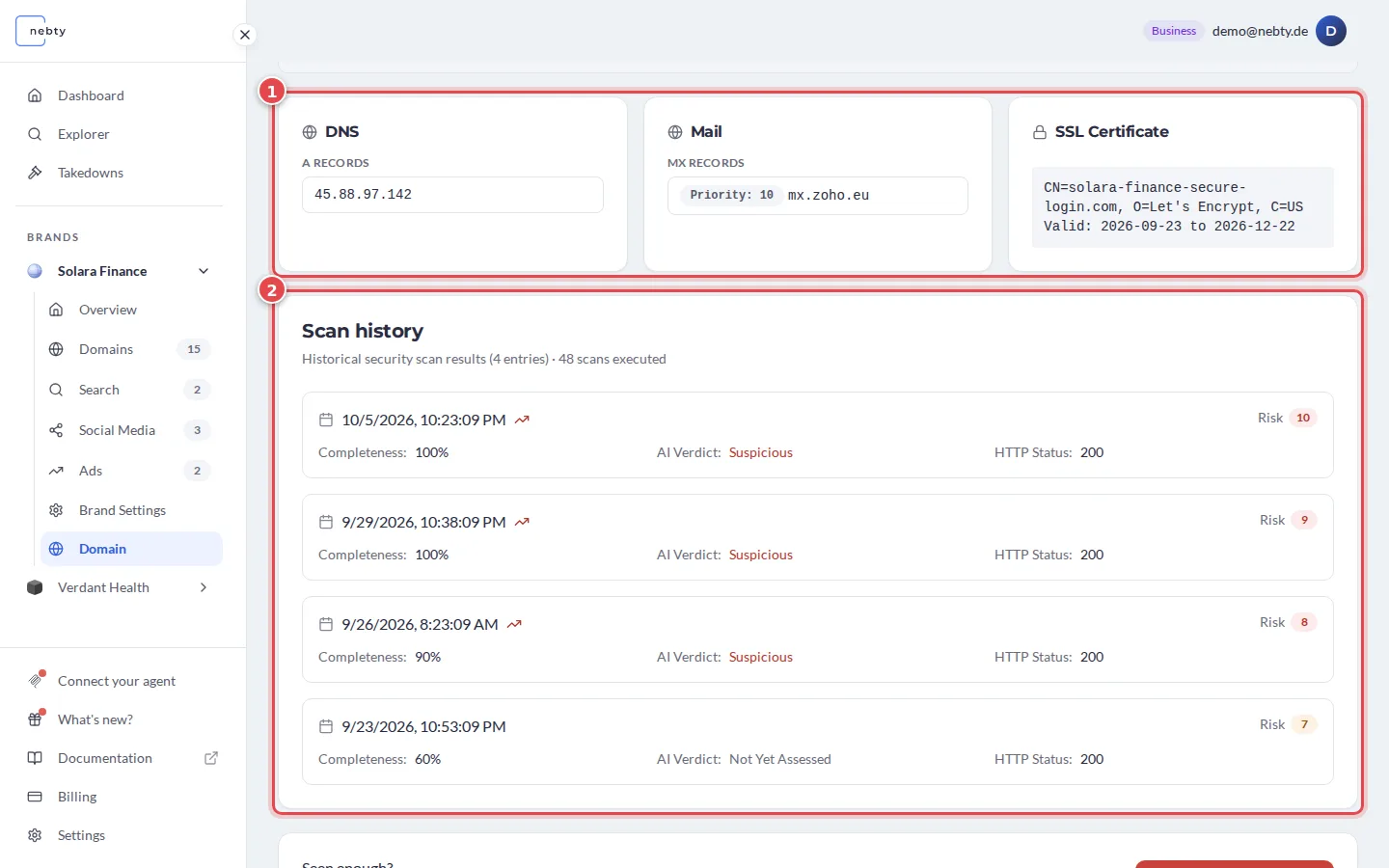The height and width of the screenshot is (868, 1389).
Task: Click the Domains globe icon showing 15
Action: 56,349
